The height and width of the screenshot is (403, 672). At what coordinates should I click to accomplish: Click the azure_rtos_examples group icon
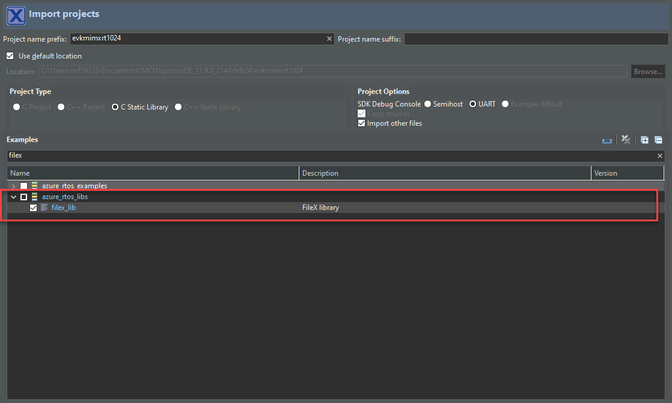pos(34,186)
